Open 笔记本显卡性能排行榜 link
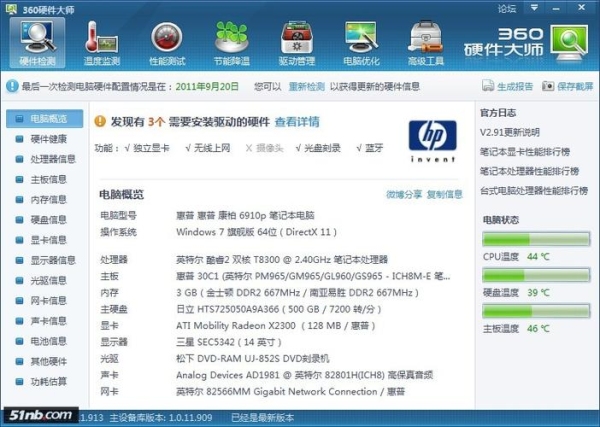Viewport: 600px width, 427px height. (525, 152)
